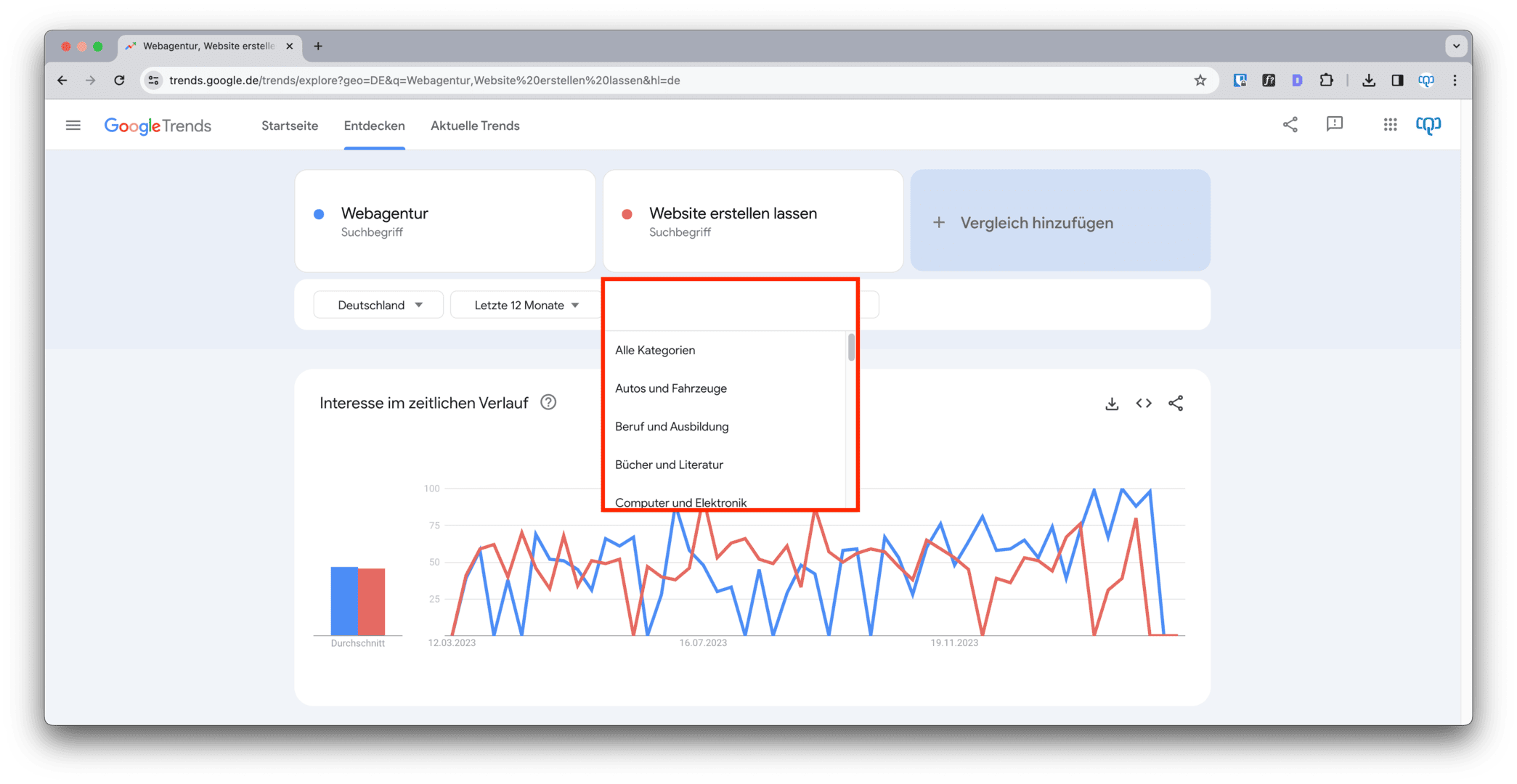Click the red Website erstellen lassen dot

tap(627, 214)
